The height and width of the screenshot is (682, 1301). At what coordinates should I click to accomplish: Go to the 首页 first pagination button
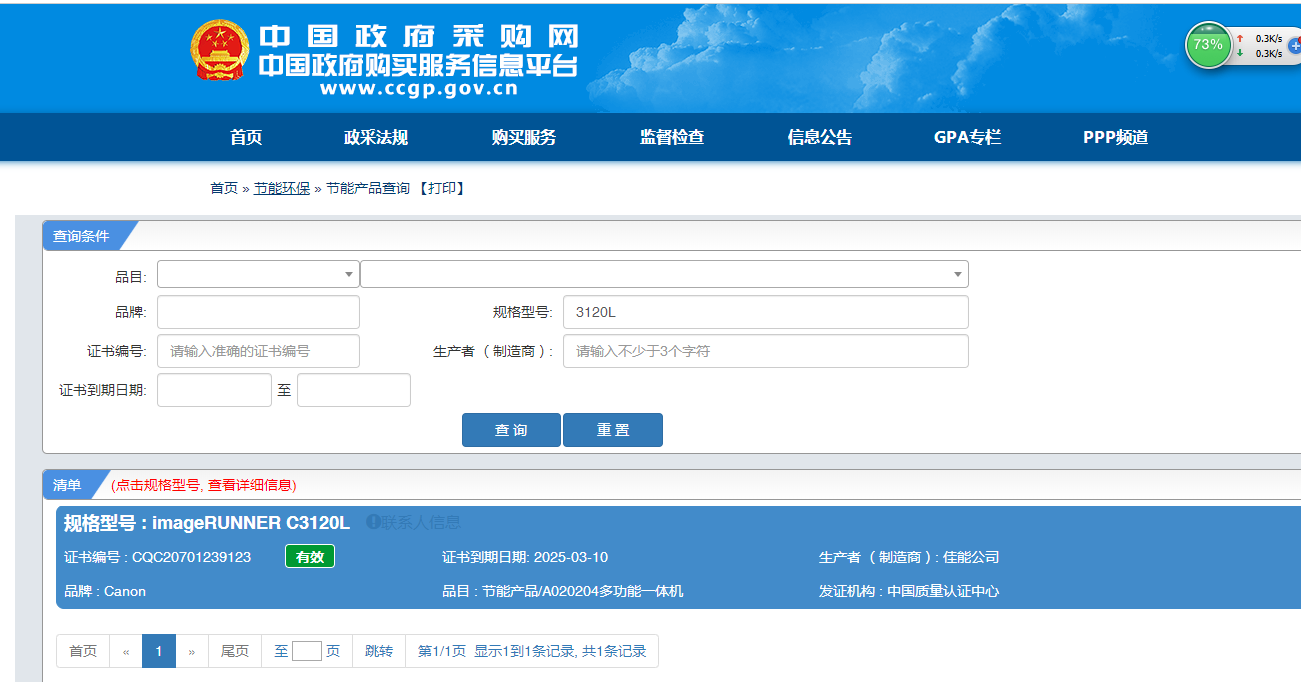click(83, 651)
